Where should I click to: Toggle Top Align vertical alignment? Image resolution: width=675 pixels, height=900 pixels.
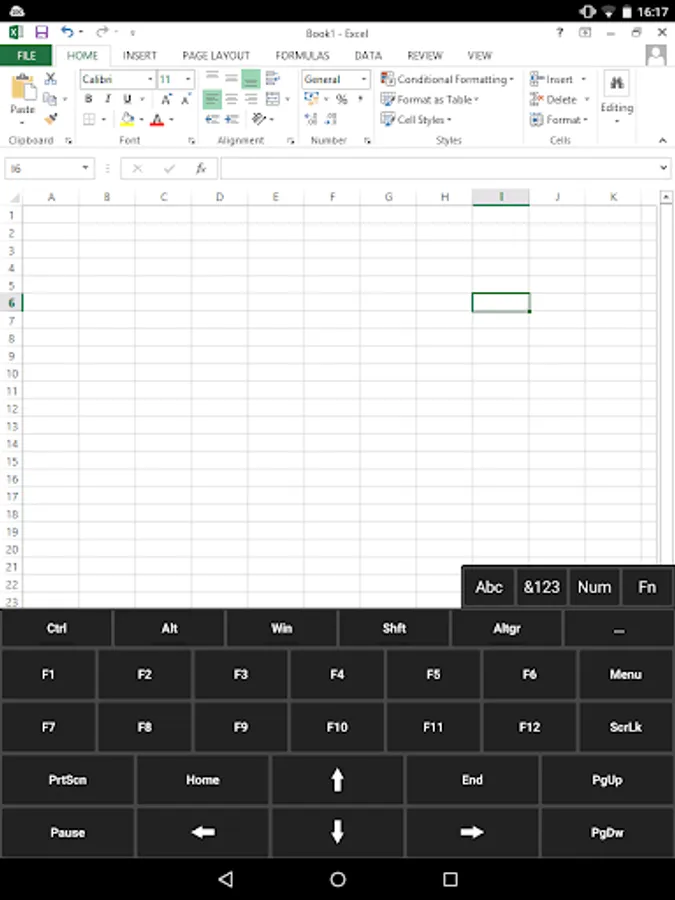tap(212, 77)
